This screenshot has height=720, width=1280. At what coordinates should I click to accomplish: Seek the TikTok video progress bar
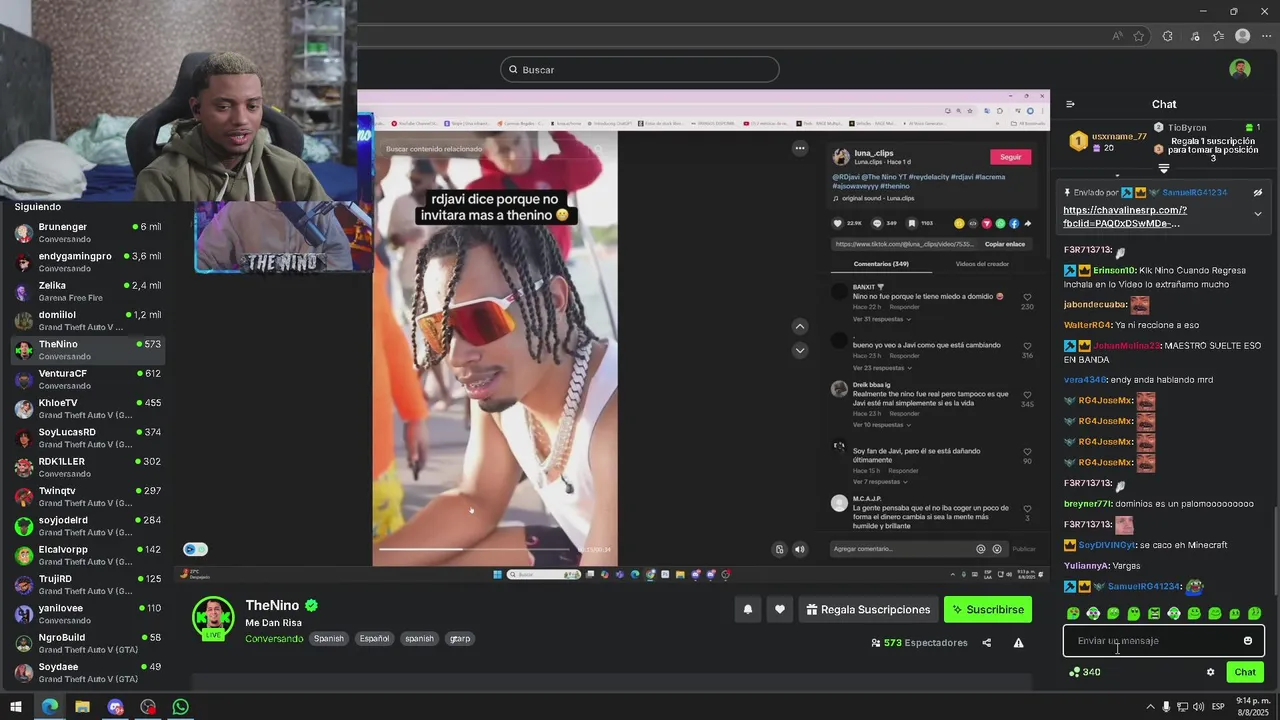(475, 549)
